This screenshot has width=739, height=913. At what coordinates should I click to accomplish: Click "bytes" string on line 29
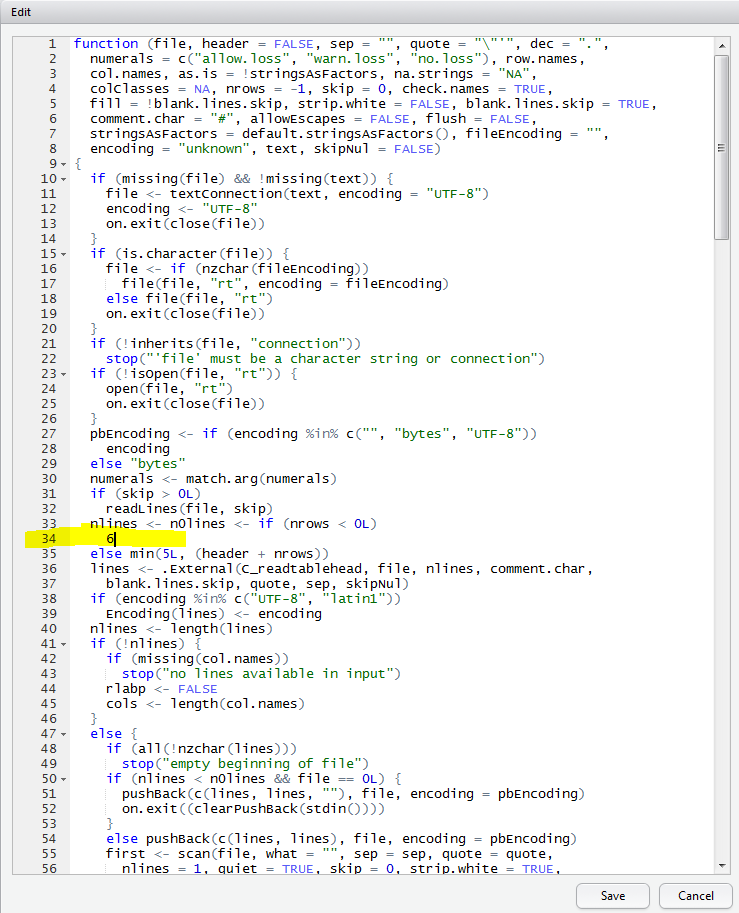[x=158, y=464]
